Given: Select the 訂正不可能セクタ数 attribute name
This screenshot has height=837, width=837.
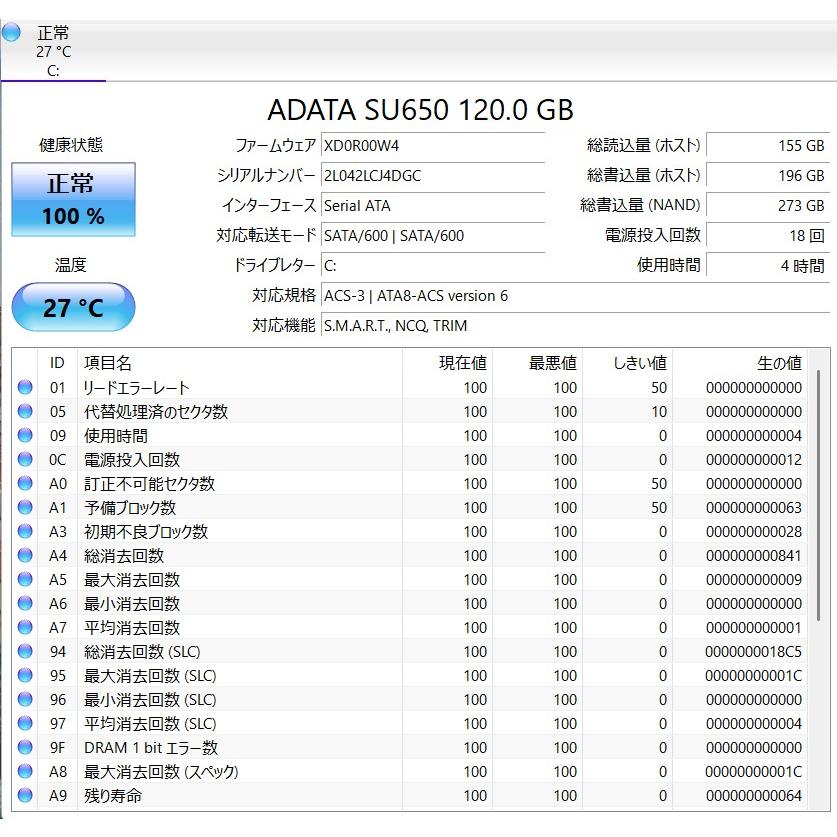Looking at the screenshot, I should coord(149,484).
